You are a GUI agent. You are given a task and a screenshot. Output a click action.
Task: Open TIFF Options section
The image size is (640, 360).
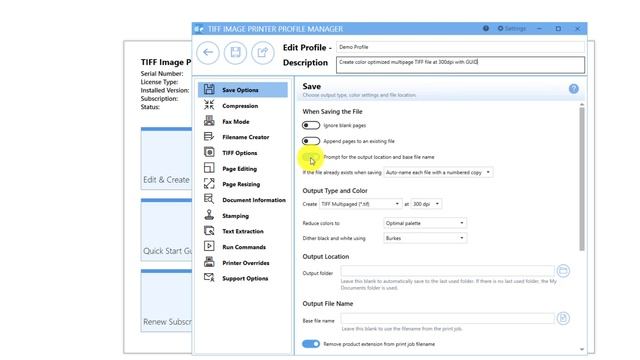point(240,153)
